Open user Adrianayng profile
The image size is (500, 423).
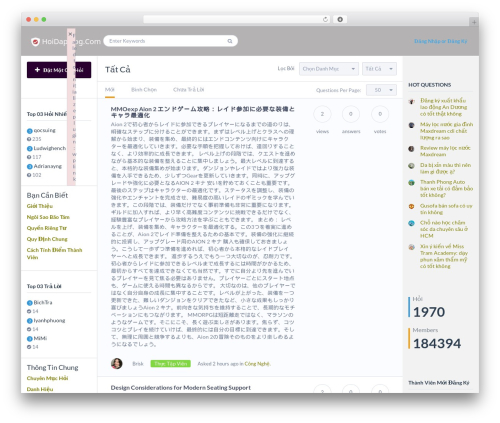click(47, 166)
